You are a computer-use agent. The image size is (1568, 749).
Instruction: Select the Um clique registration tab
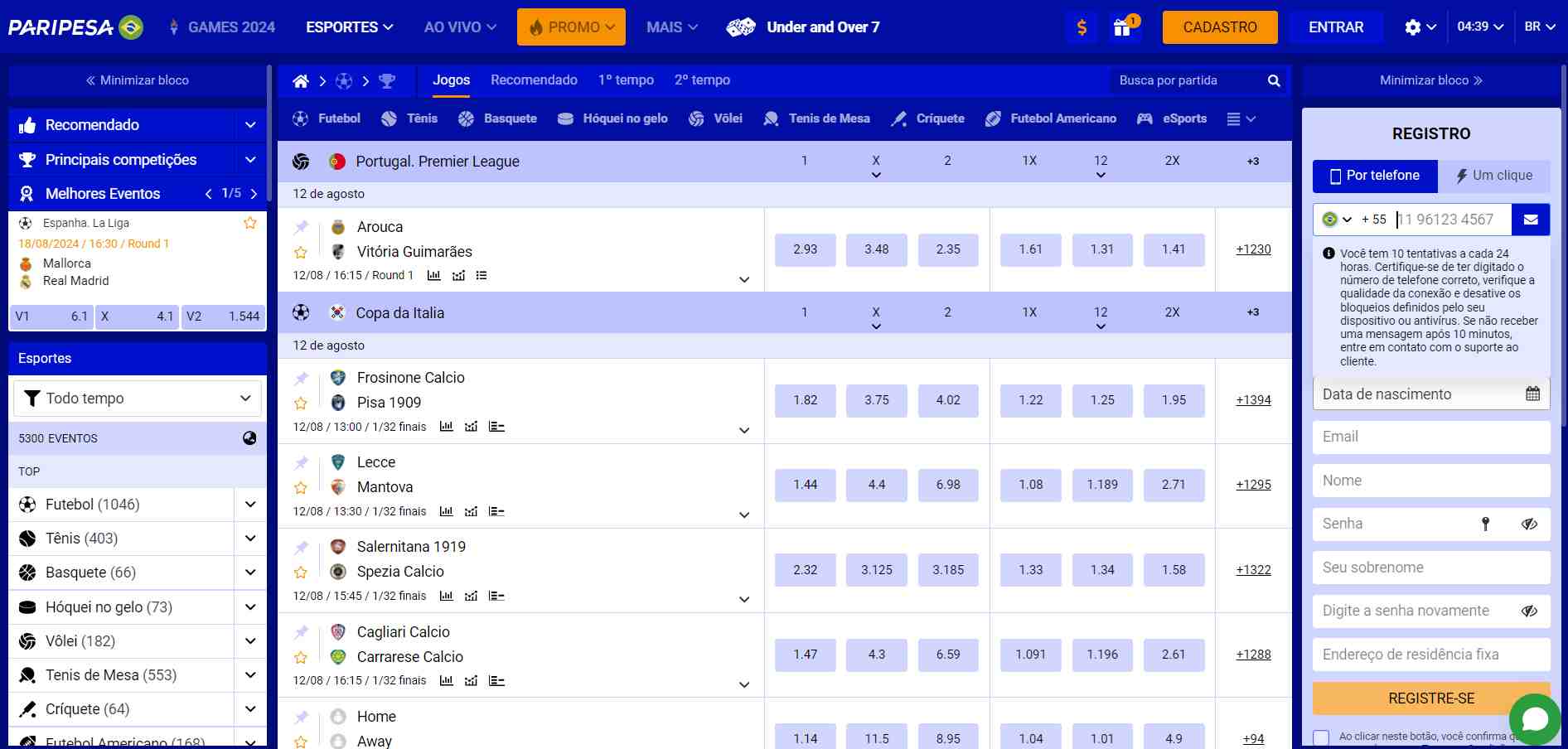pyautogui.click(x=1494, y=176)
